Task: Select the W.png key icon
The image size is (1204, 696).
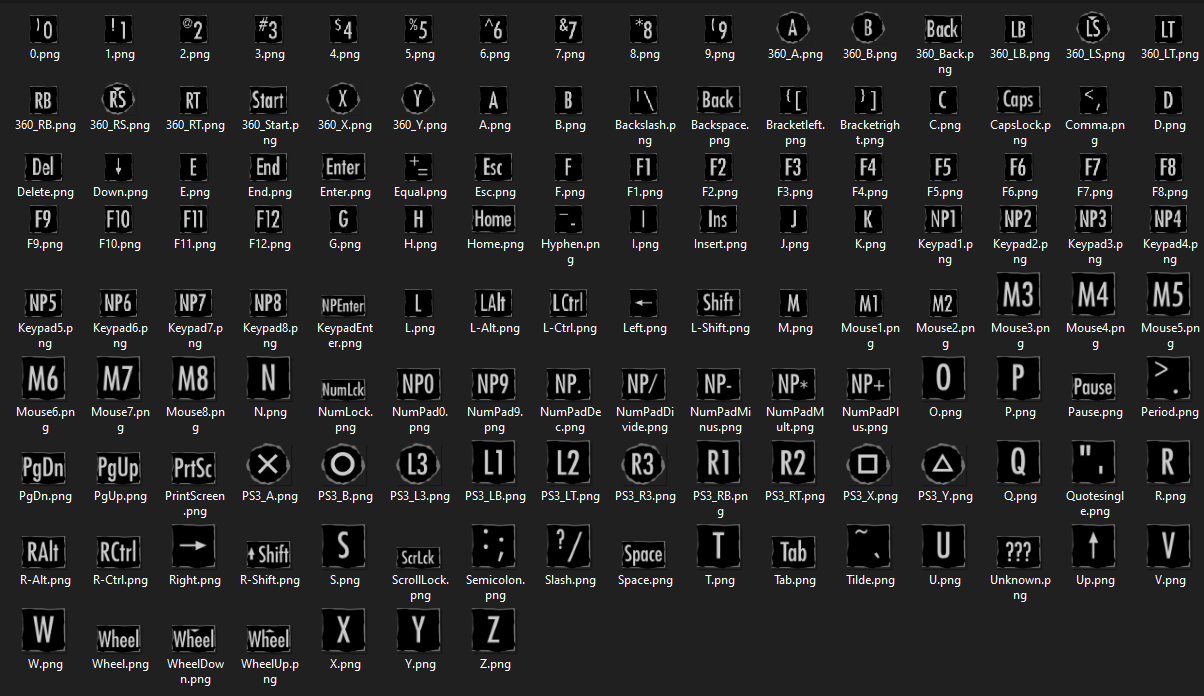Action: (x=43, y=631)
